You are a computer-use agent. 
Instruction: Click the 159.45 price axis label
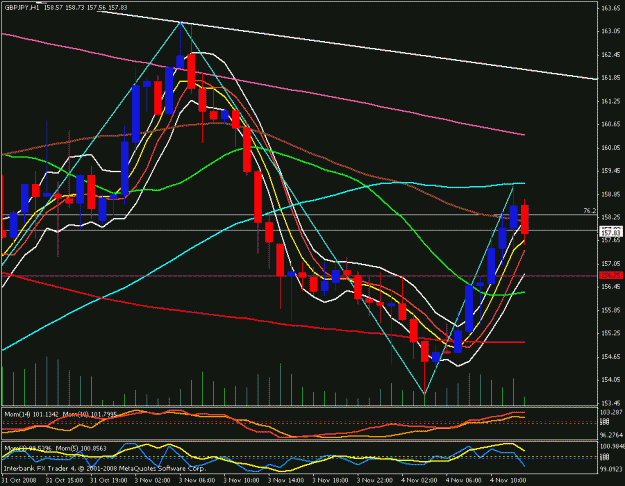click(x=610, y=171)
